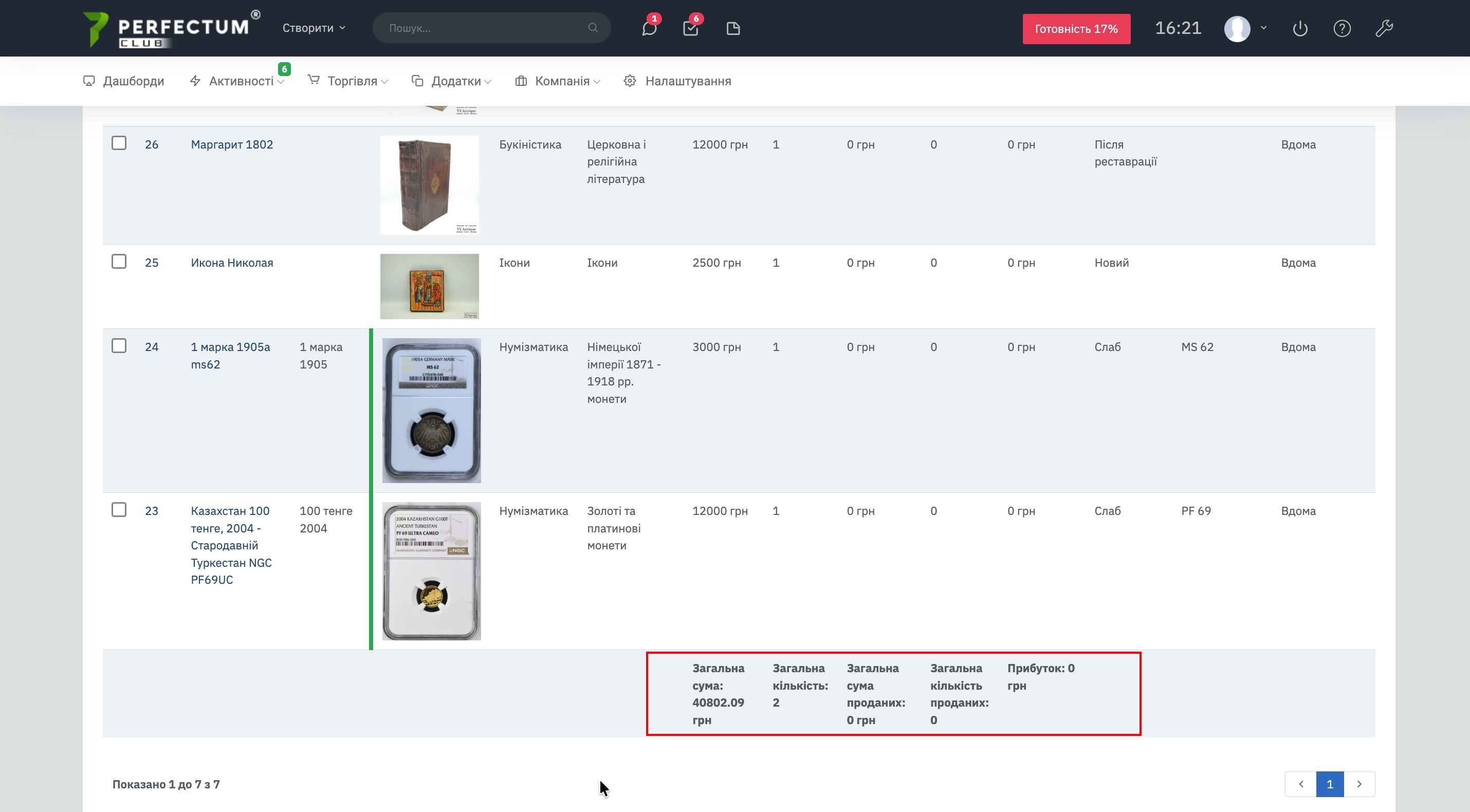
Task: Open the help question mark icon
Action: pos(1342,29)
